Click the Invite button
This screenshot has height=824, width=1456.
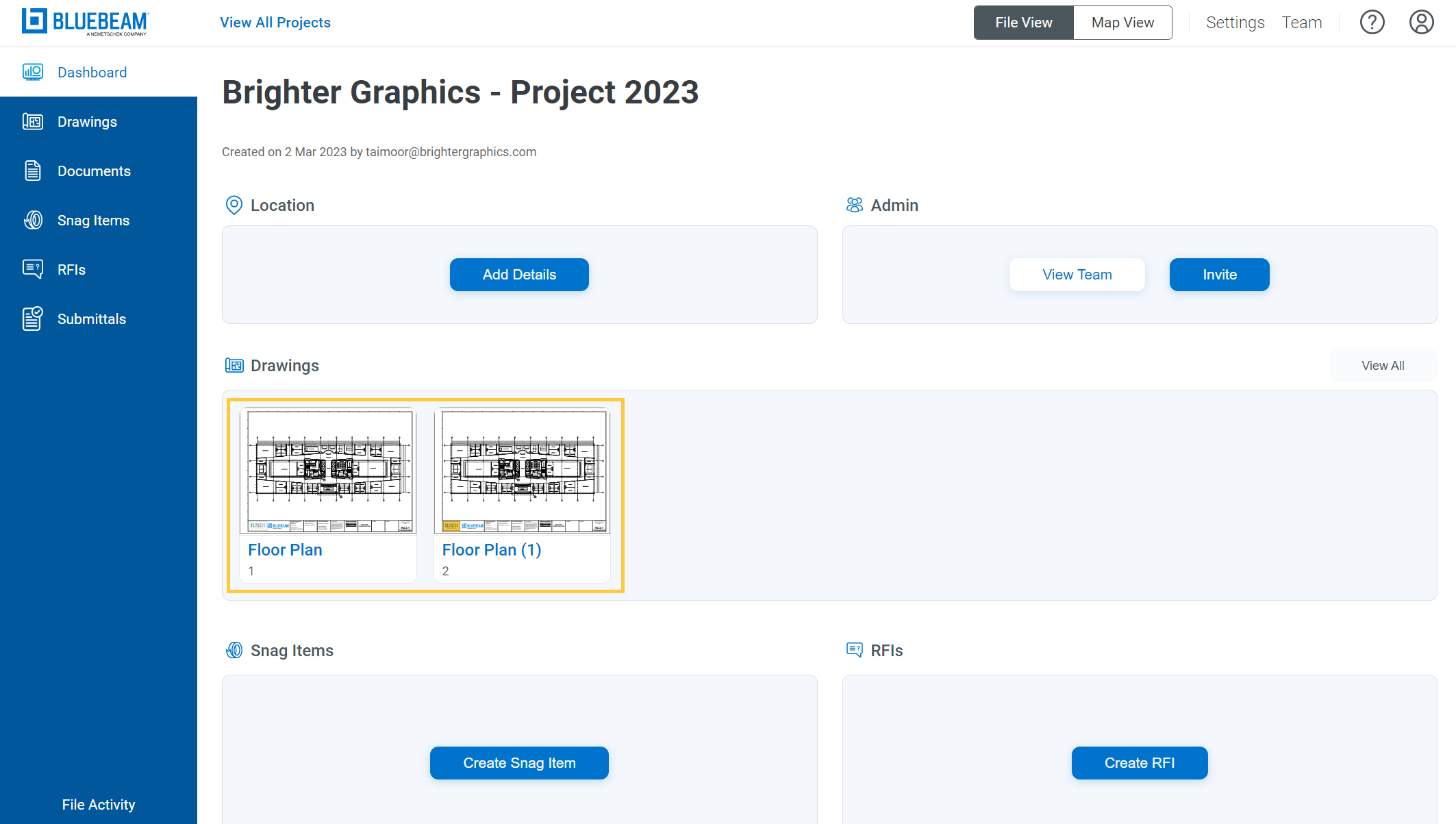pyautogui.click(x=1220, y=275)
